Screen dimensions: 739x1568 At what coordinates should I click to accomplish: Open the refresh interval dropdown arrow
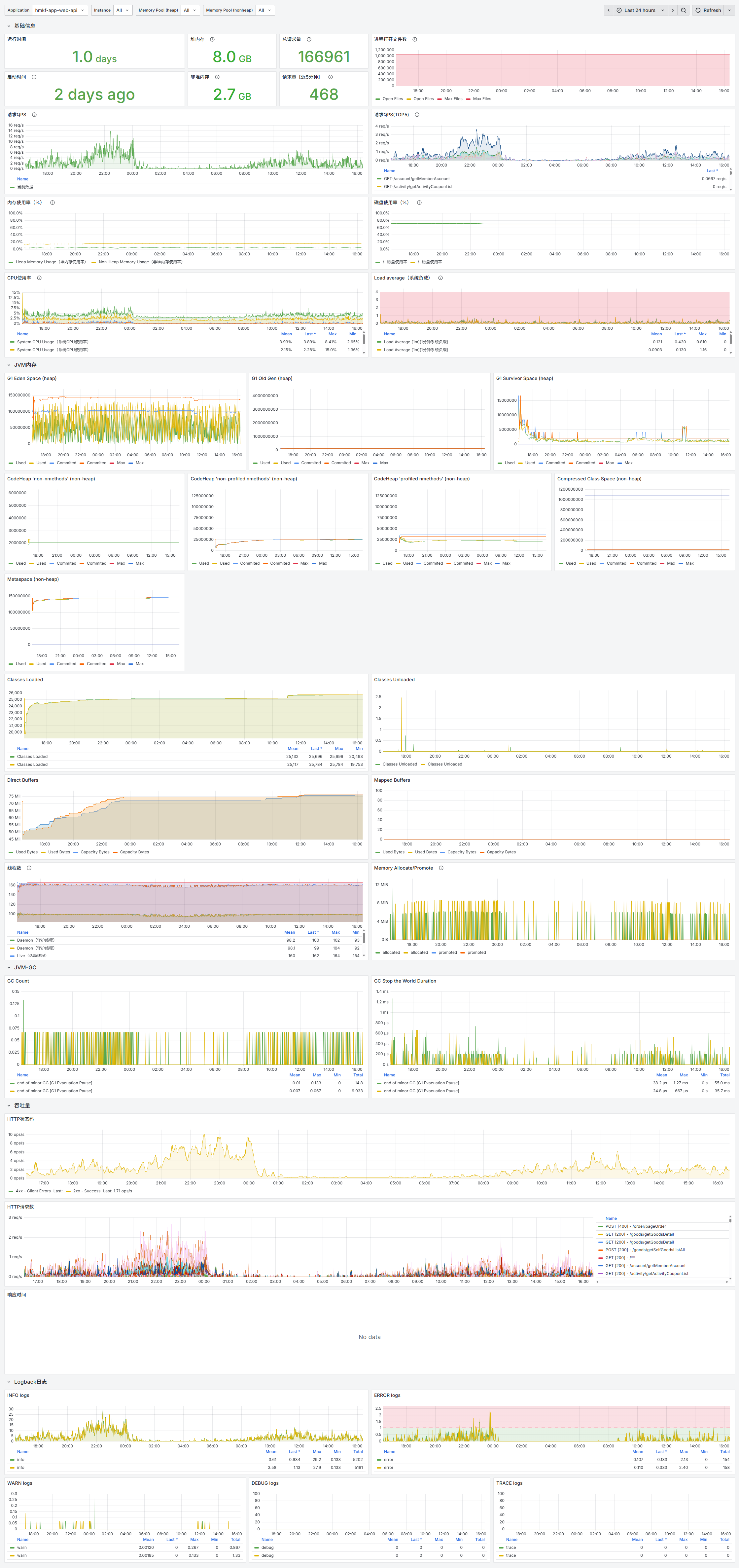[x=729, y=10]
